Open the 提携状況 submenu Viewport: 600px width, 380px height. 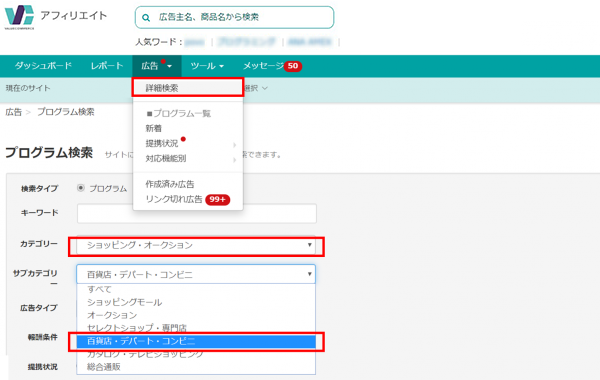coord(161,143)
